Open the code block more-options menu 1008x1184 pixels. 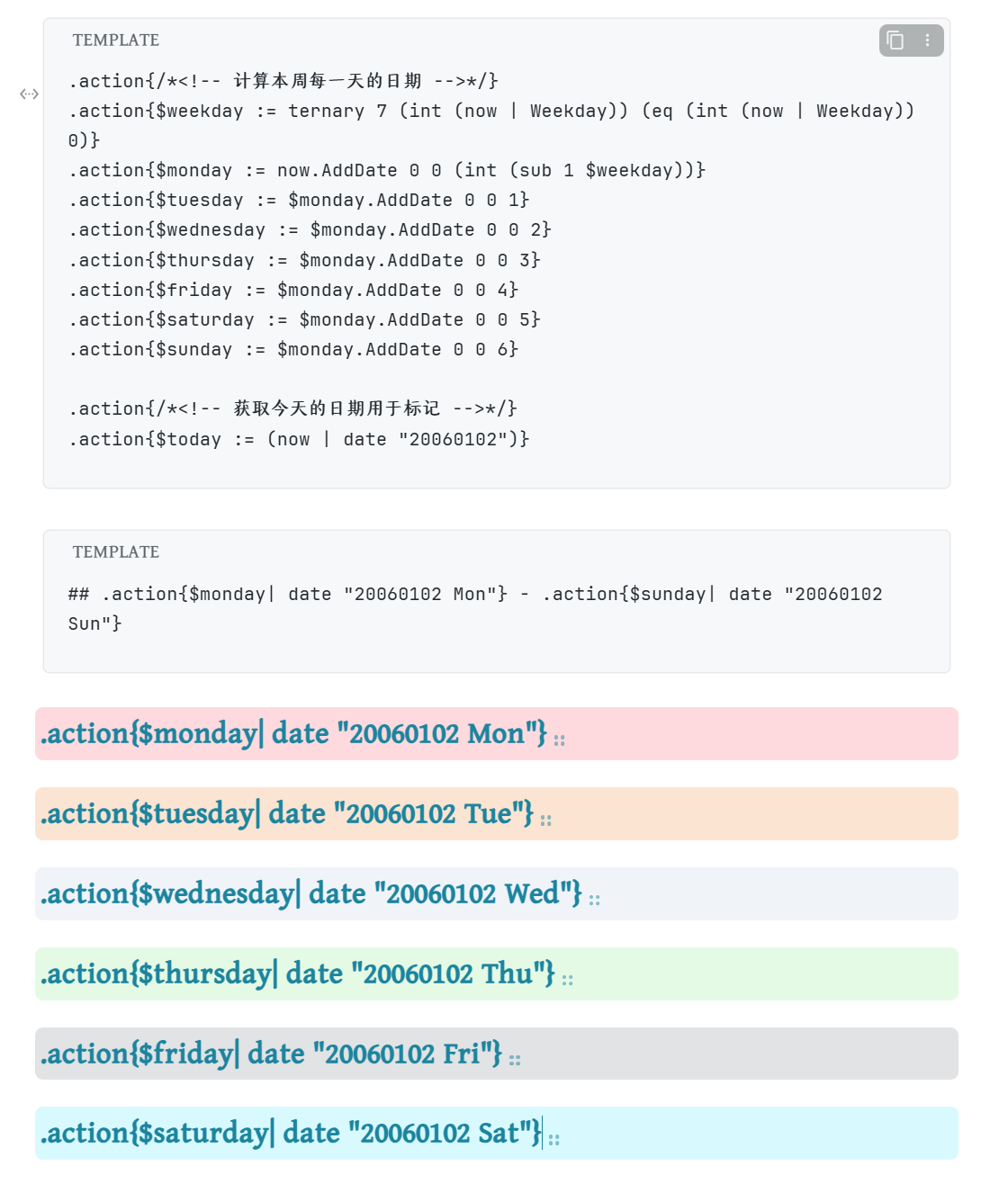point(927,40)
